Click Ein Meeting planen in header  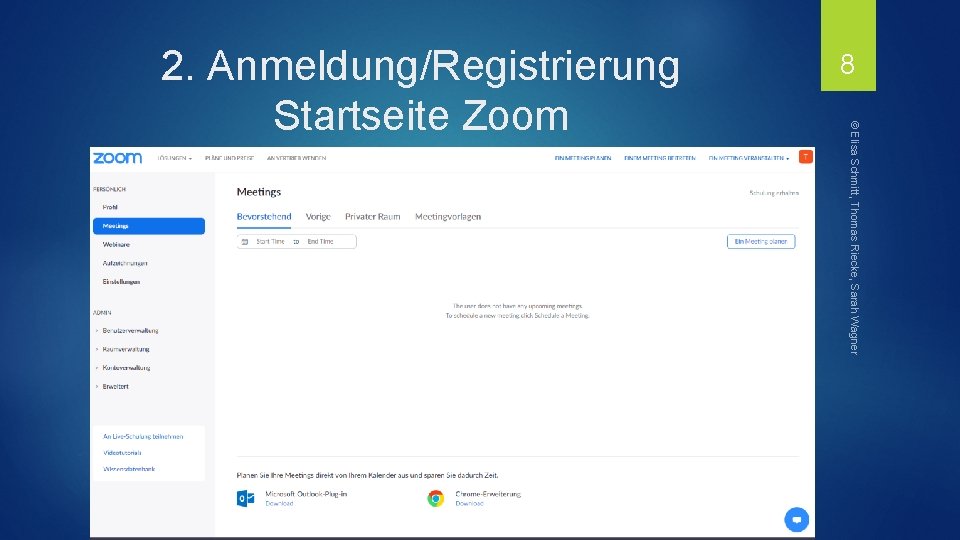click(583, 158)
